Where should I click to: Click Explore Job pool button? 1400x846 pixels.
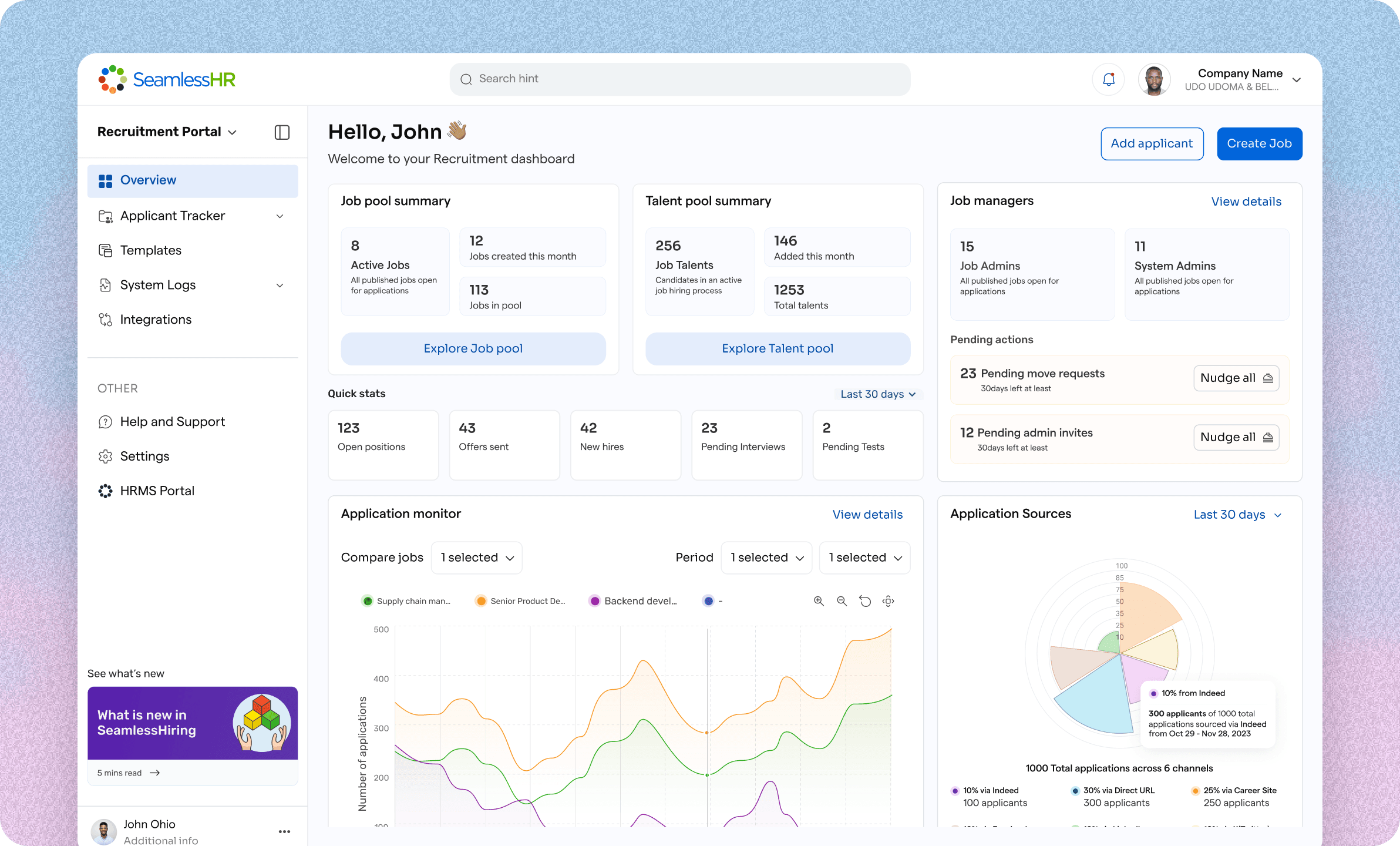473,349
